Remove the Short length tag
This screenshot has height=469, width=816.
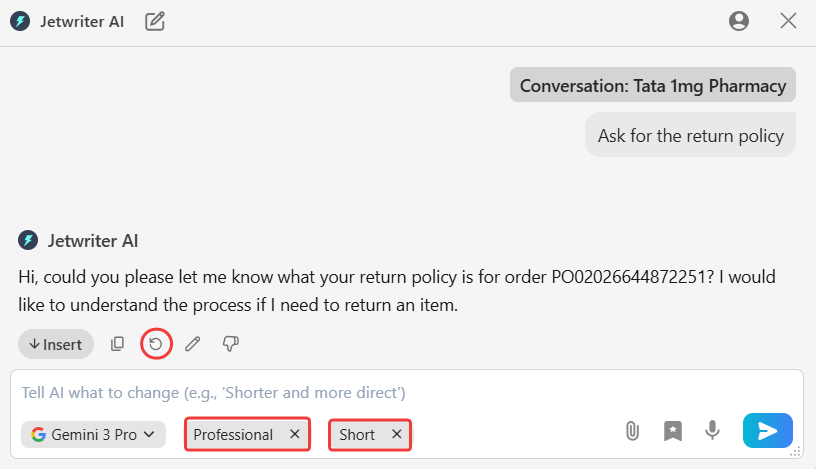click(x=396, y=434)
